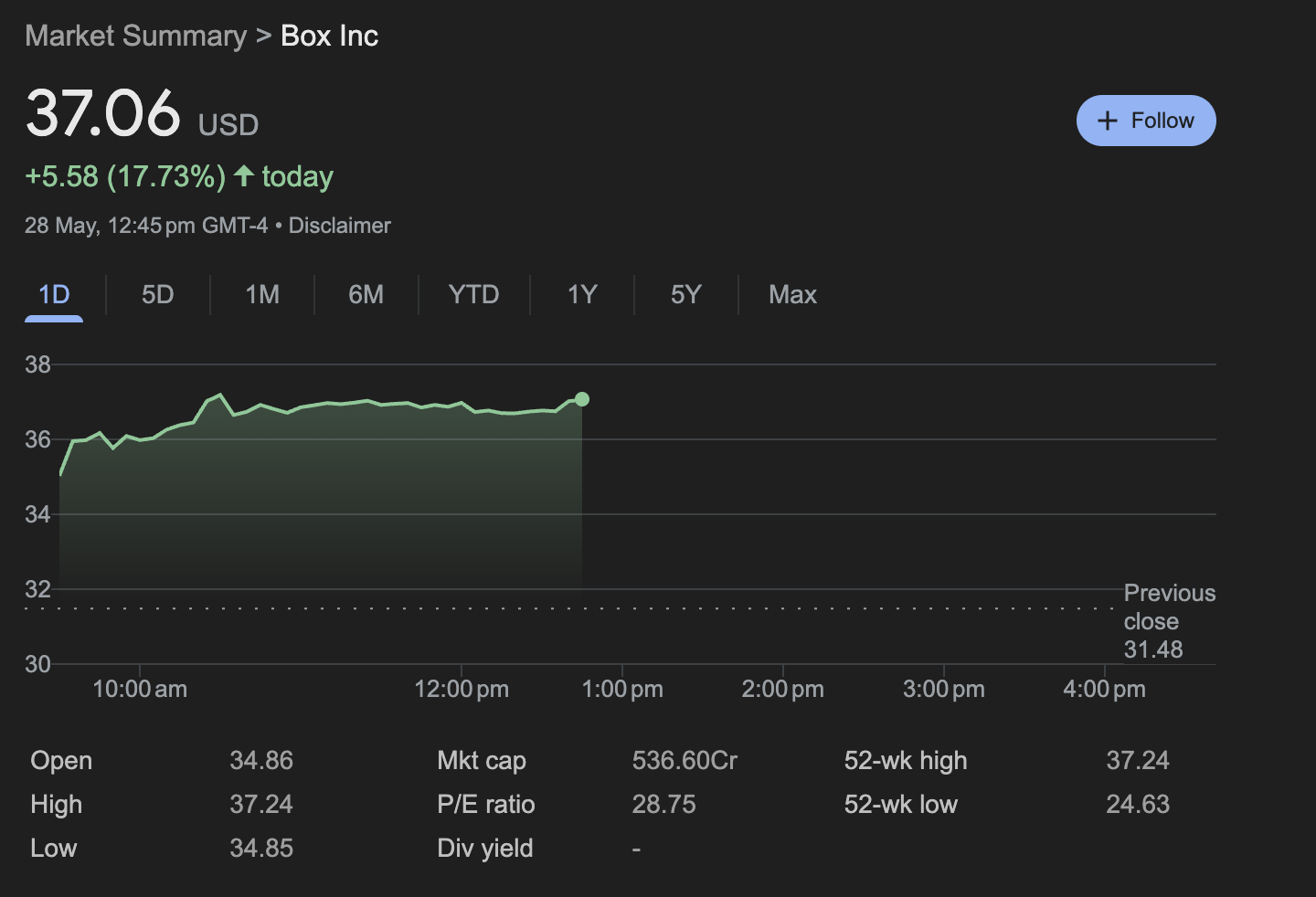Select the 1D chart range tab
The width and height of the screenshot is (1316, 897).
click(54, 294)
